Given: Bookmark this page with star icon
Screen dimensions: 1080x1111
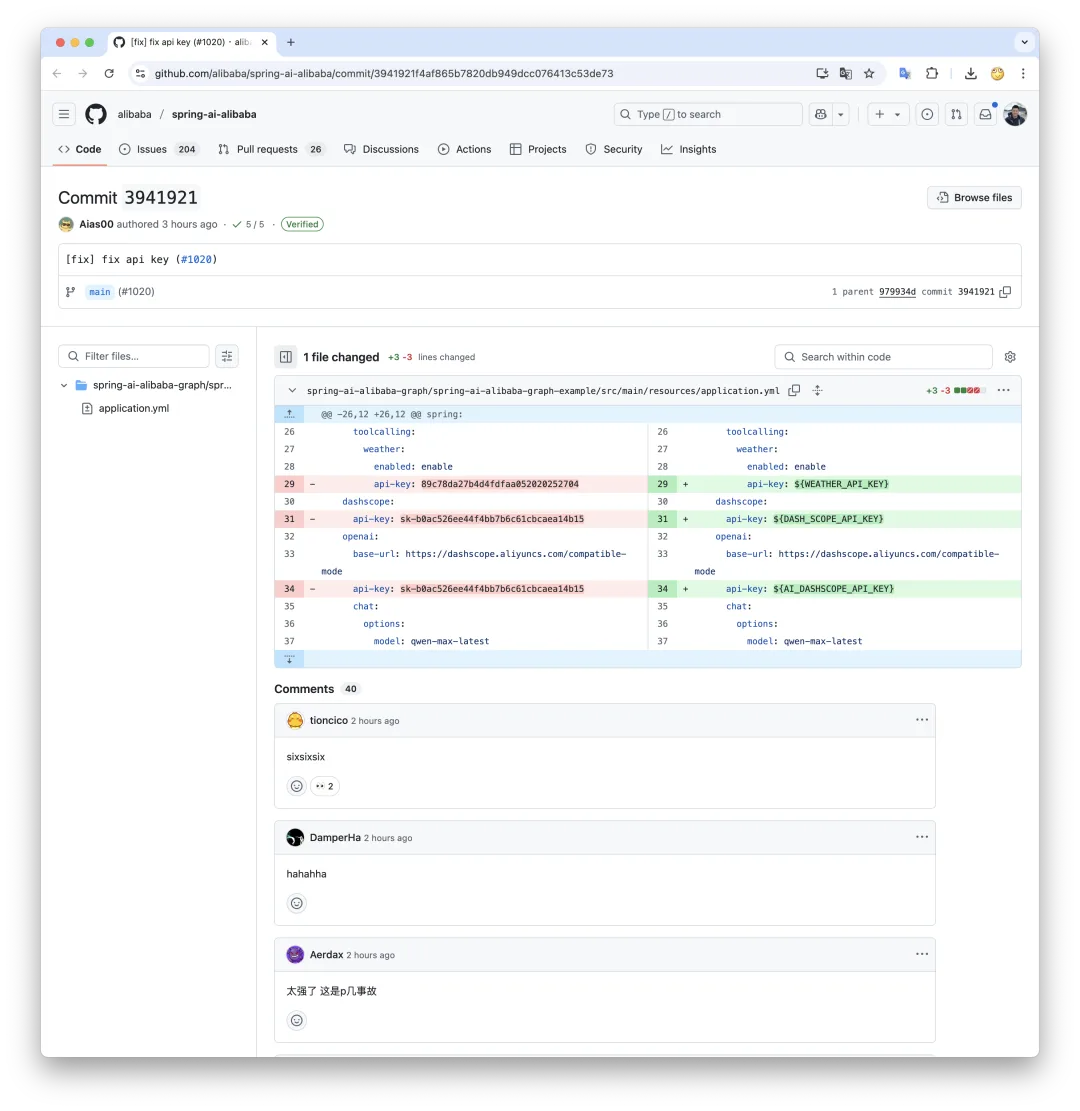Looking at the screenshot, I should [x=869, y=73].
